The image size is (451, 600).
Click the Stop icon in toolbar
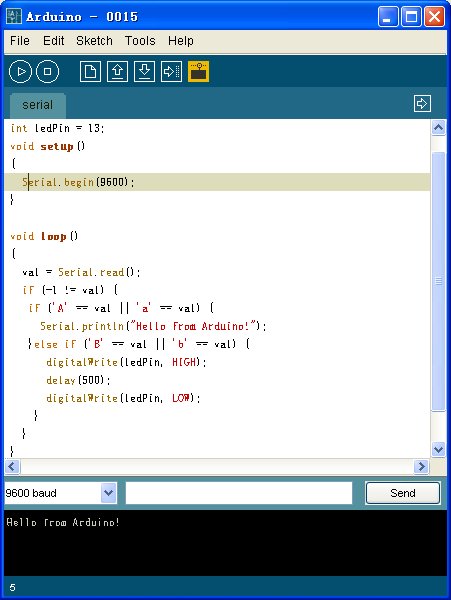(x=47, y=72)
